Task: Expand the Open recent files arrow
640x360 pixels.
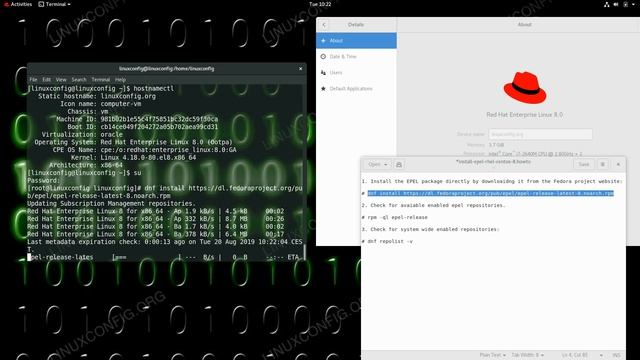Action: [x=386, y=164]
